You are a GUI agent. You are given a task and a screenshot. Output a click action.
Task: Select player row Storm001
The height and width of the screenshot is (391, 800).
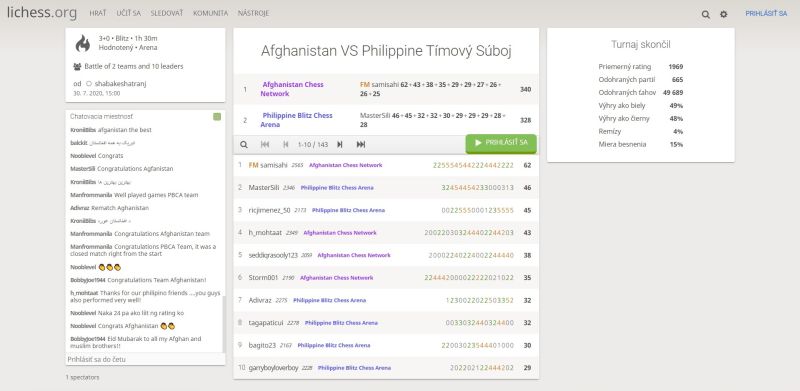(x=386, y=278)
